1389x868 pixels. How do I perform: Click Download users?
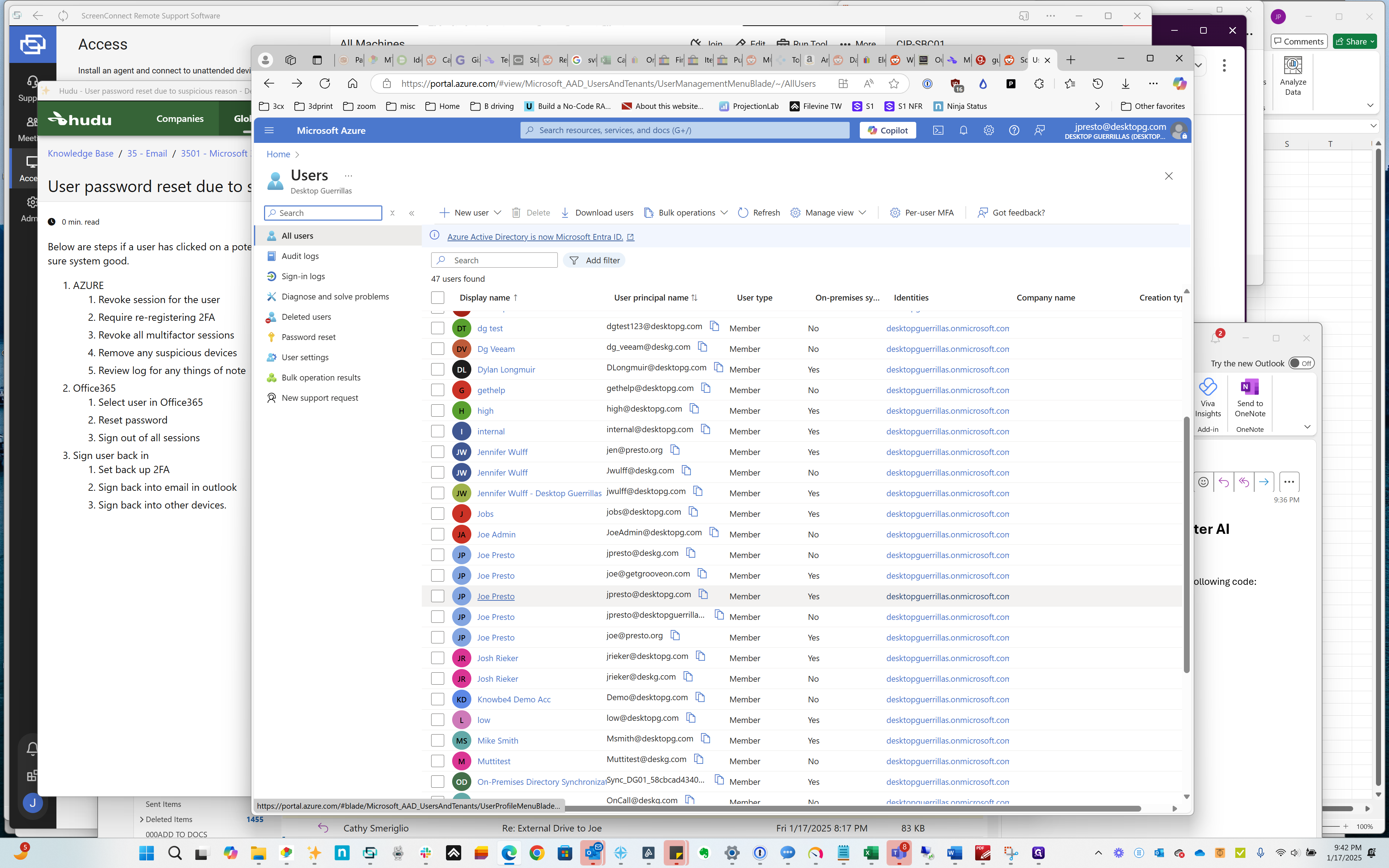point(597,212)
